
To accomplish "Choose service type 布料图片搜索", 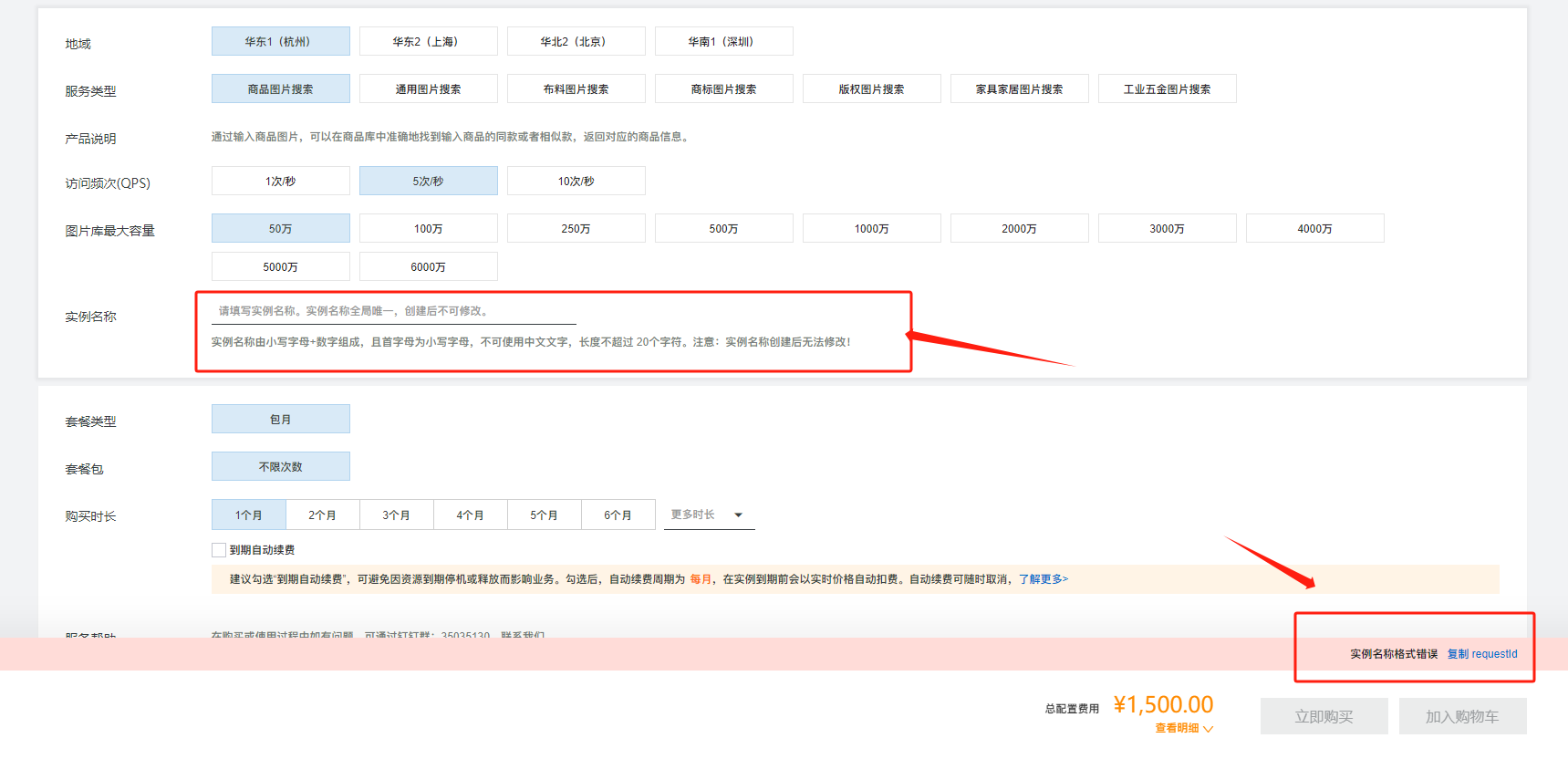I will point(576,88).
